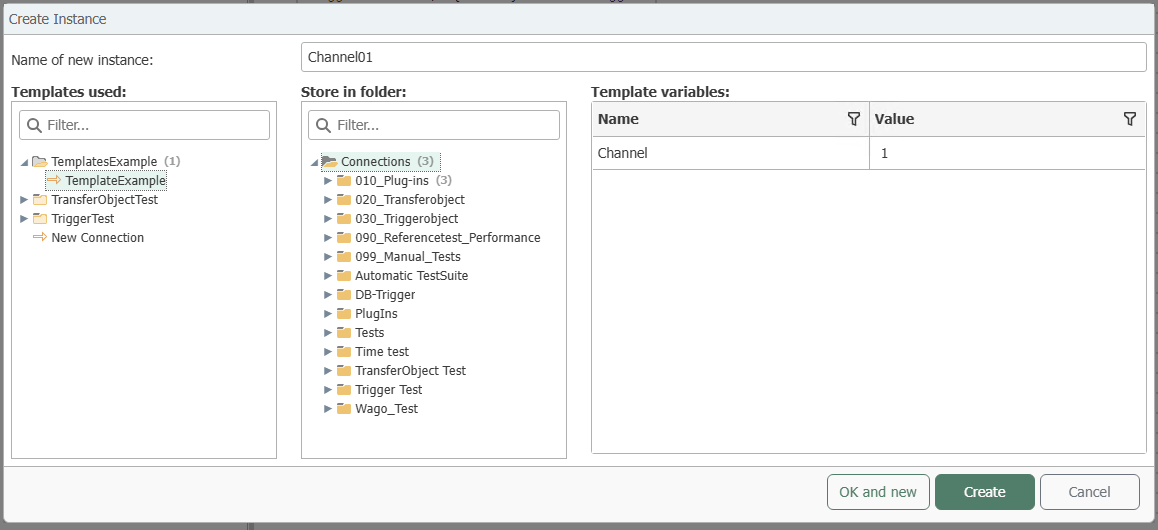Select the Automatic TestSuite folder
Viewport: 1158px width, 530px height.
point(411,275)
